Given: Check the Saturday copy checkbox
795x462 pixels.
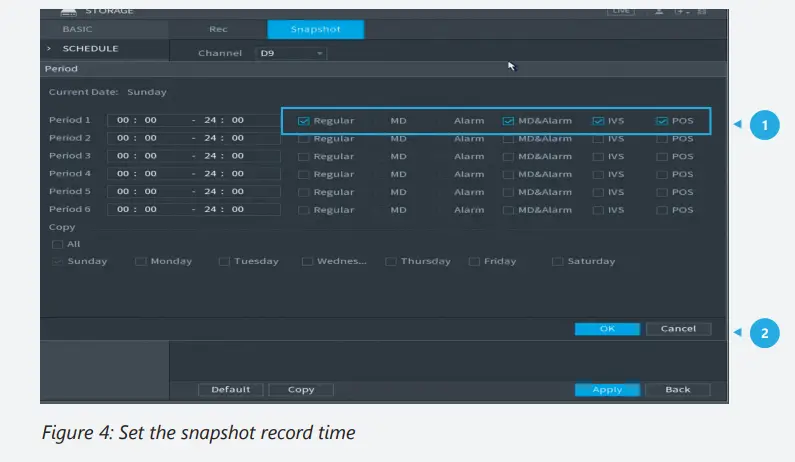Looking at the screenshot, I should 557,262.
